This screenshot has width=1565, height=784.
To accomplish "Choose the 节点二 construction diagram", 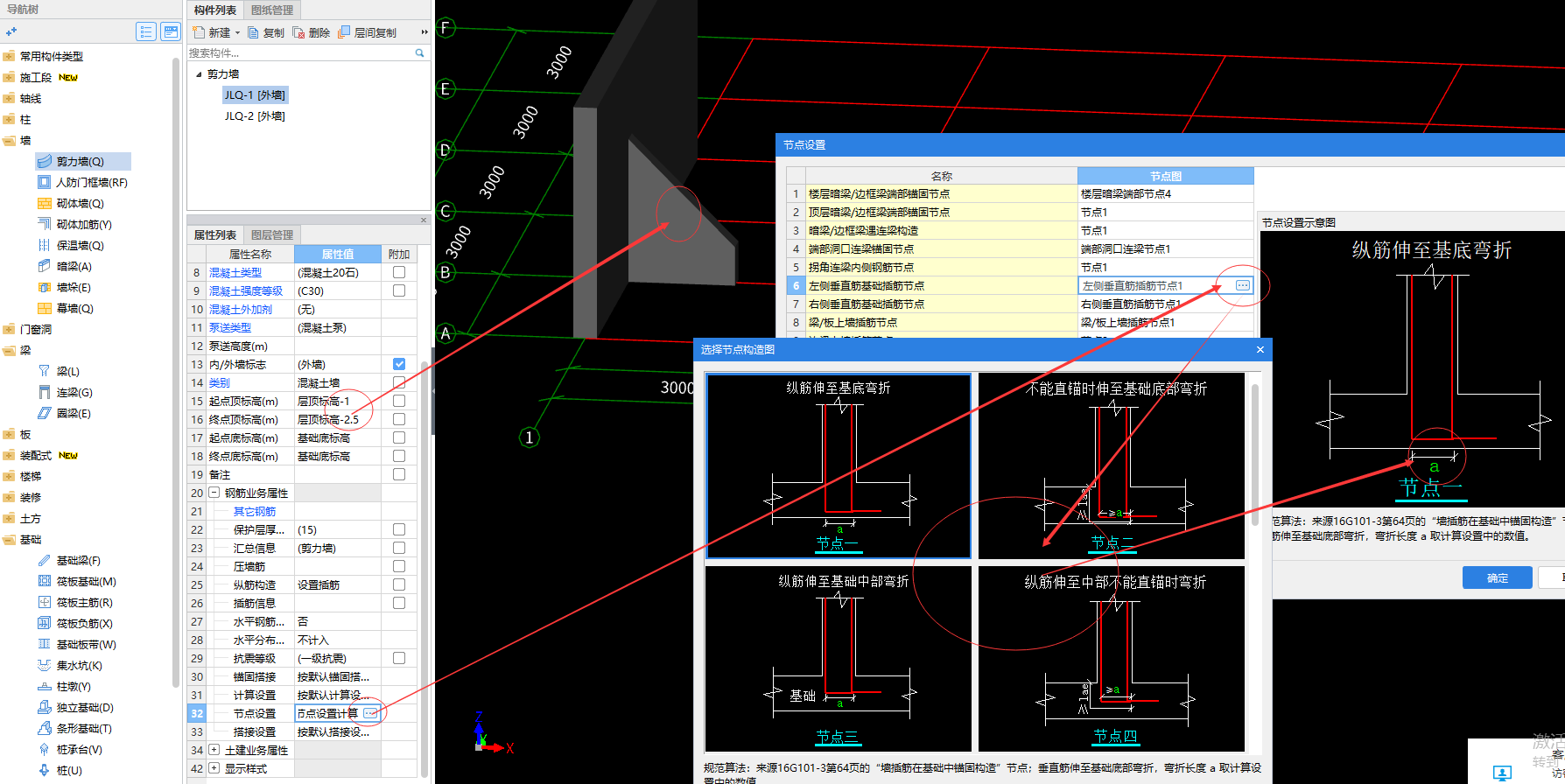I will (x=1112, y=465).
